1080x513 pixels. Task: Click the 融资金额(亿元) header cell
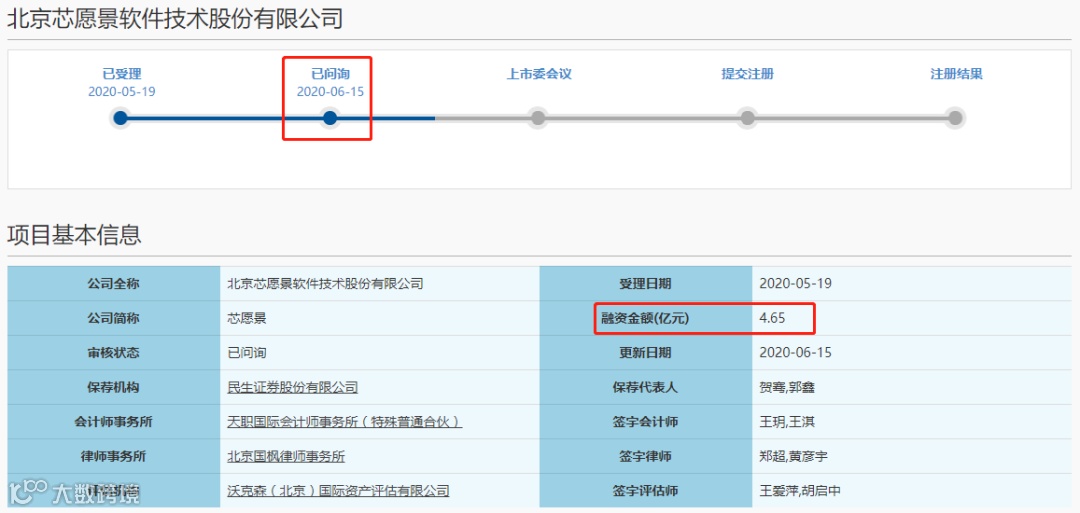pyautogui.click(x=645, y=318)
